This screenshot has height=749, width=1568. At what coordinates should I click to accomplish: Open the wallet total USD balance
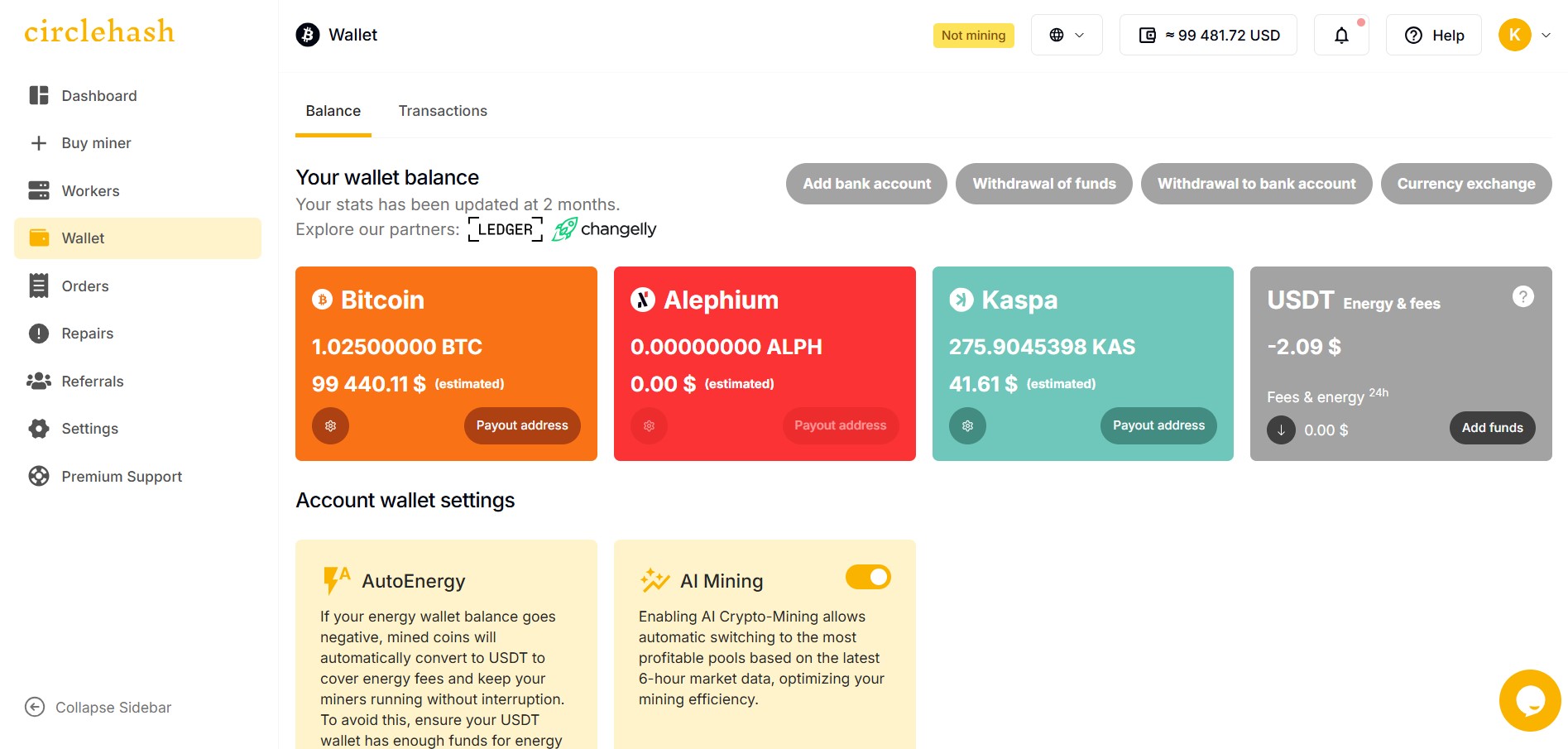[1208, 36]
